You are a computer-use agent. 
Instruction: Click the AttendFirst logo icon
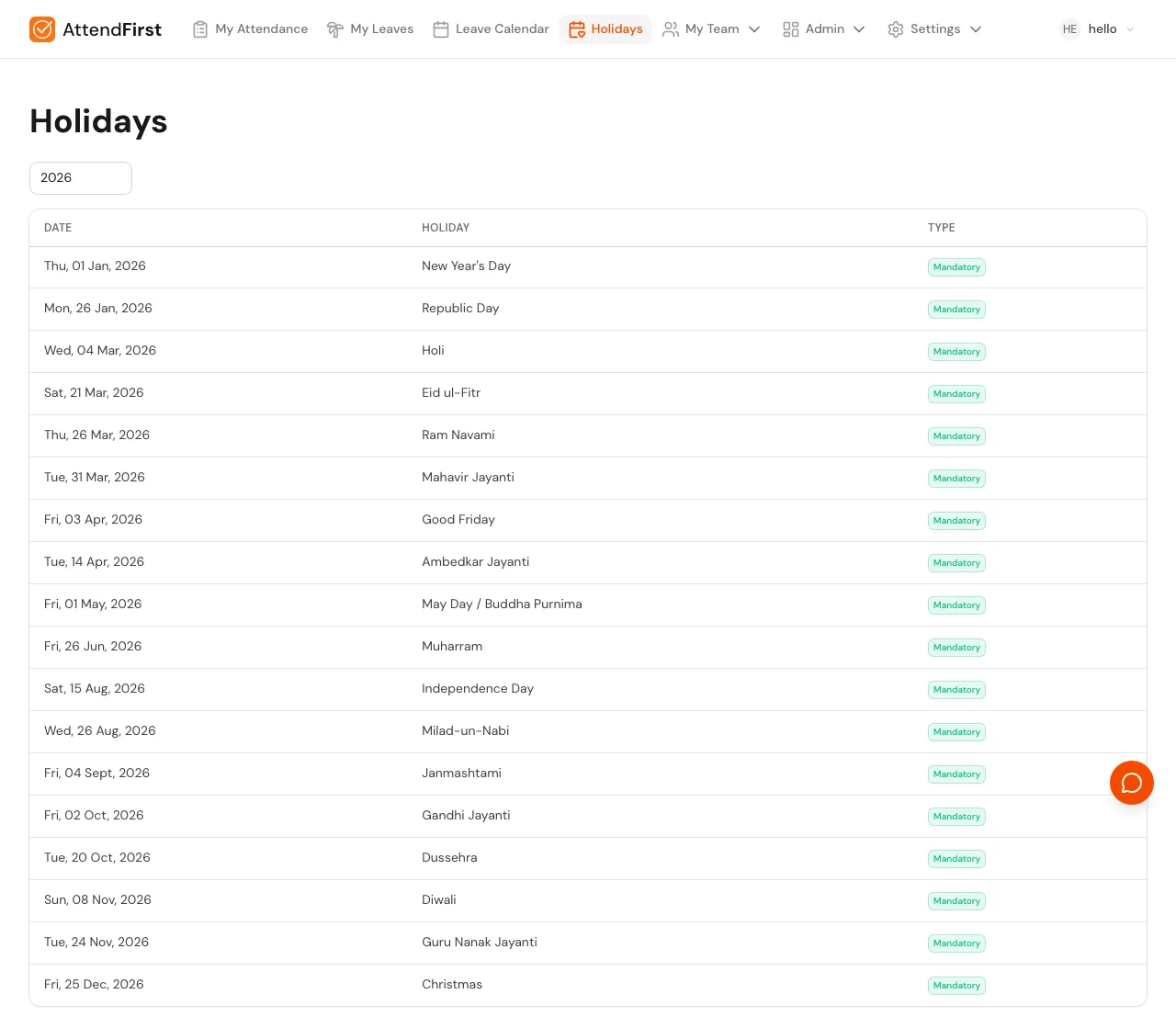[42, 28]
